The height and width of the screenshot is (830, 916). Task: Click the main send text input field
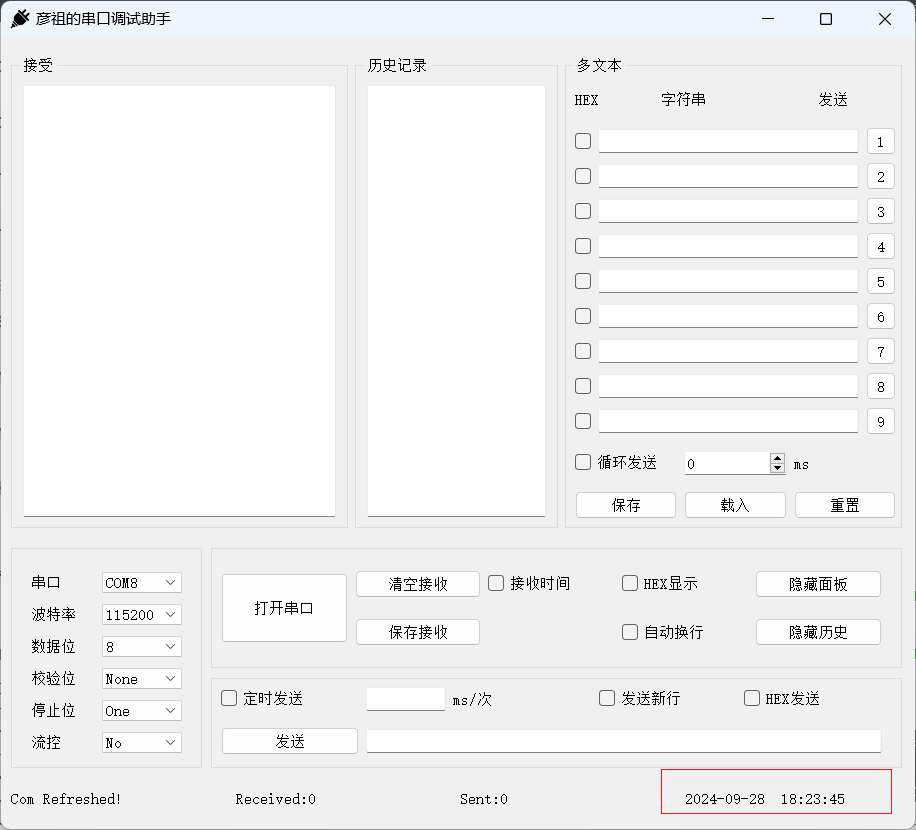tap(624, 741)
